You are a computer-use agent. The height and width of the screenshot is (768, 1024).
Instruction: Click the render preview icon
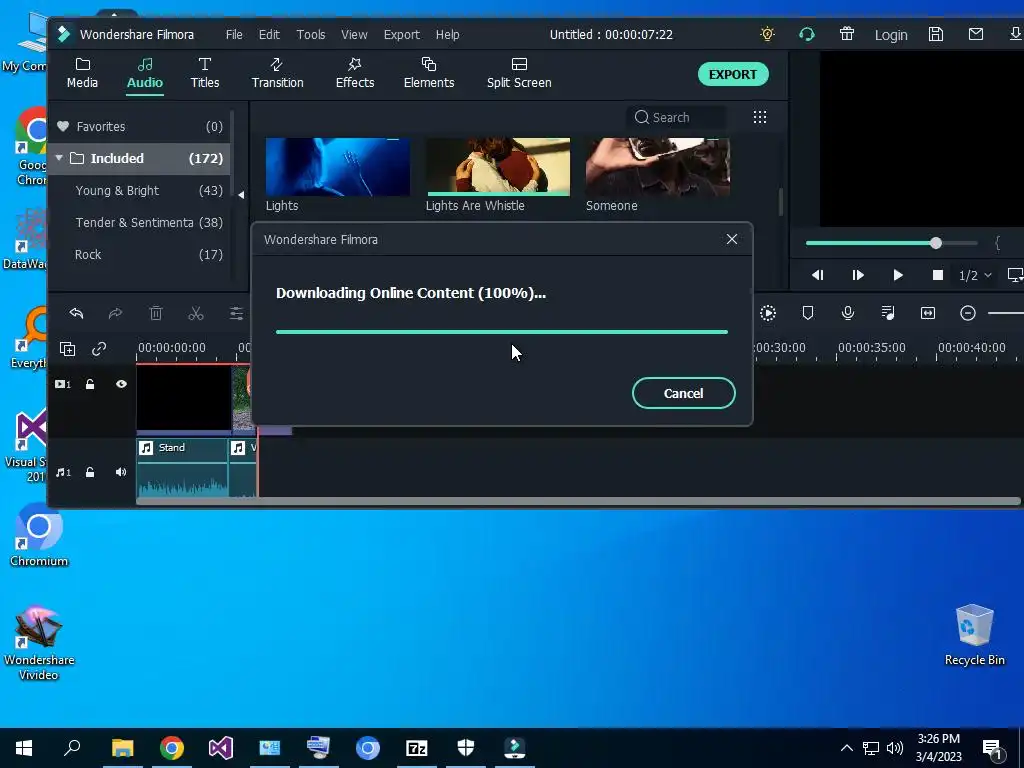[x=768, y=313]
